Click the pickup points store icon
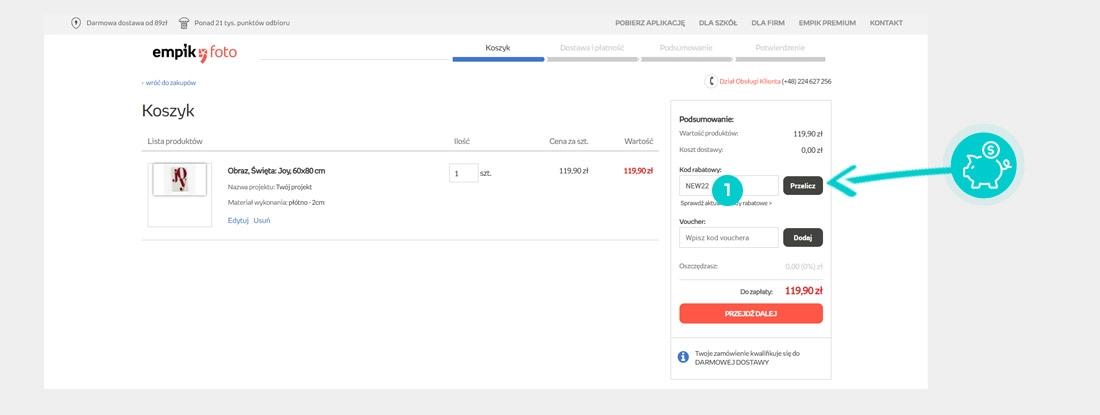This screenshot has width=1100, height=415. coord(184,22)
